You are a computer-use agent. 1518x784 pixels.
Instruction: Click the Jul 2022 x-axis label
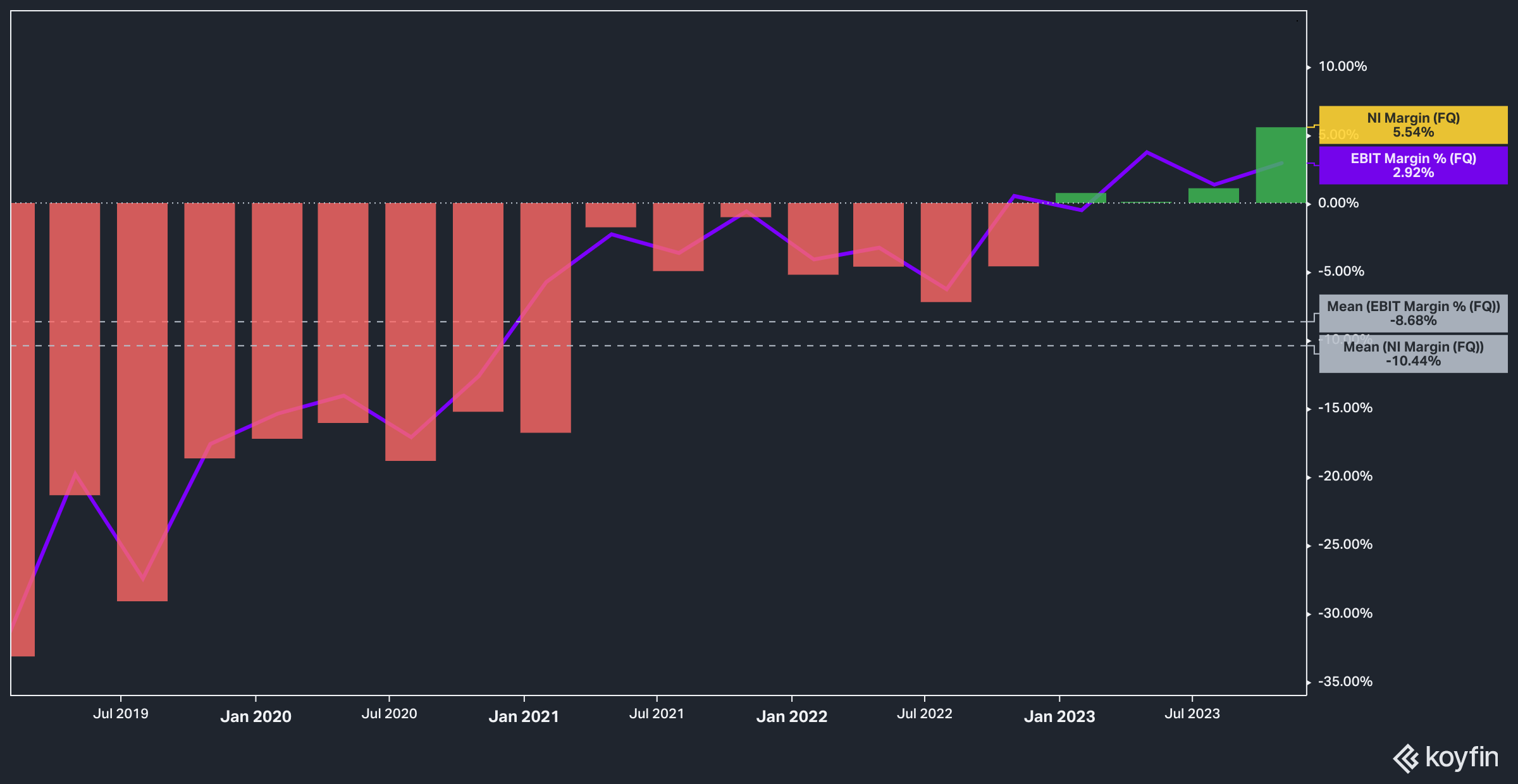(924, 713)
